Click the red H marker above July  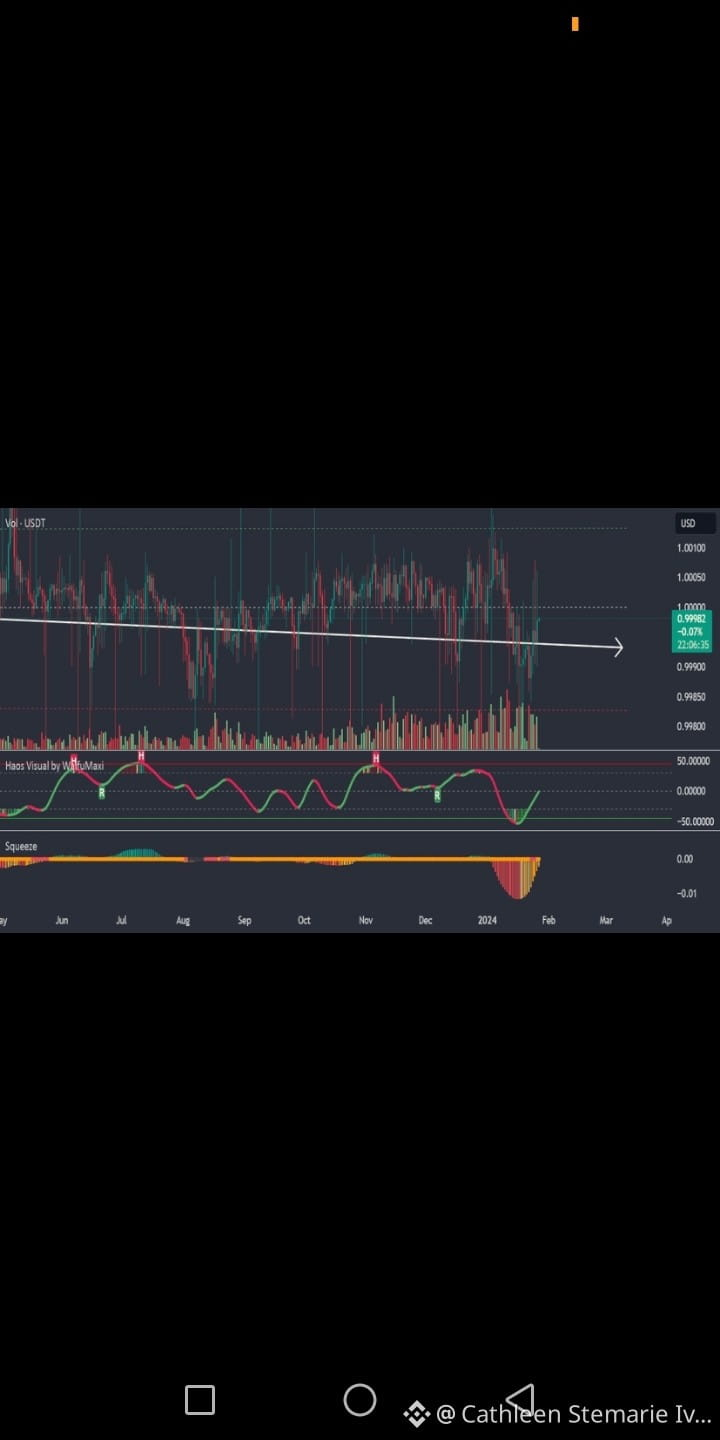[141, 757]
